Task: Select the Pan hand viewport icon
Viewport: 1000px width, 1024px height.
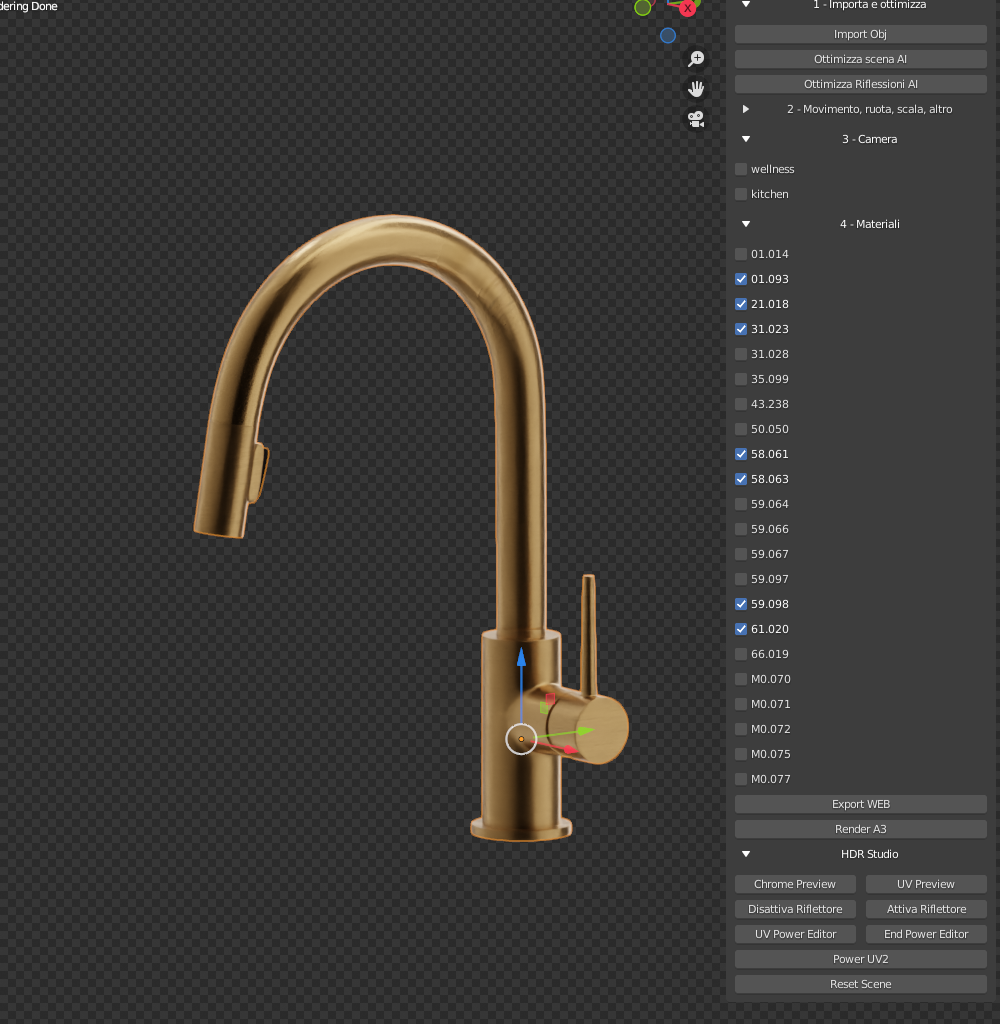Action: click(696, 88)
